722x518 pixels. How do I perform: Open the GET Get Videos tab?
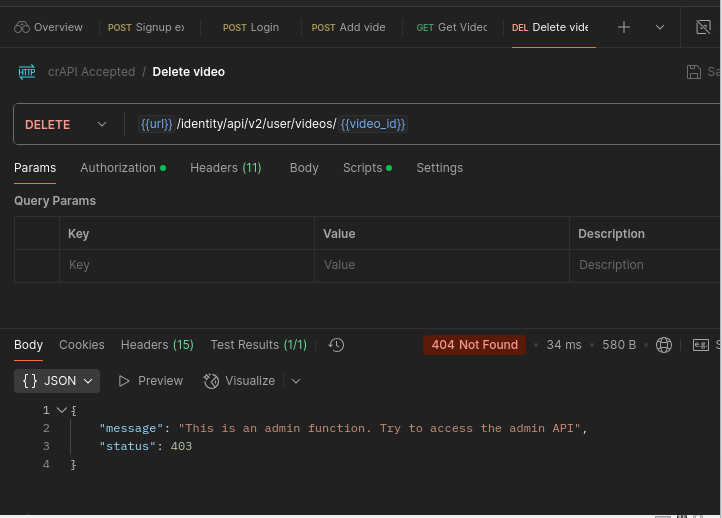coord(452,27)
